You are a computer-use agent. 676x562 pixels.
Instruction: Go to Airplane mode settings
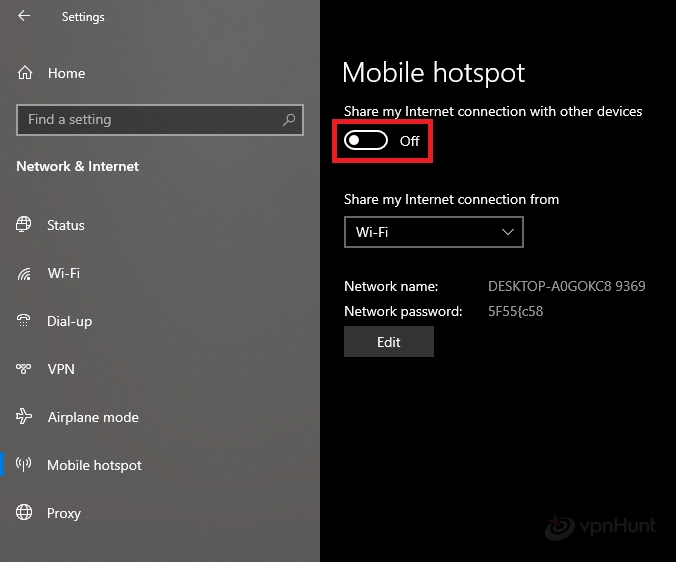[x=93, y=417]
